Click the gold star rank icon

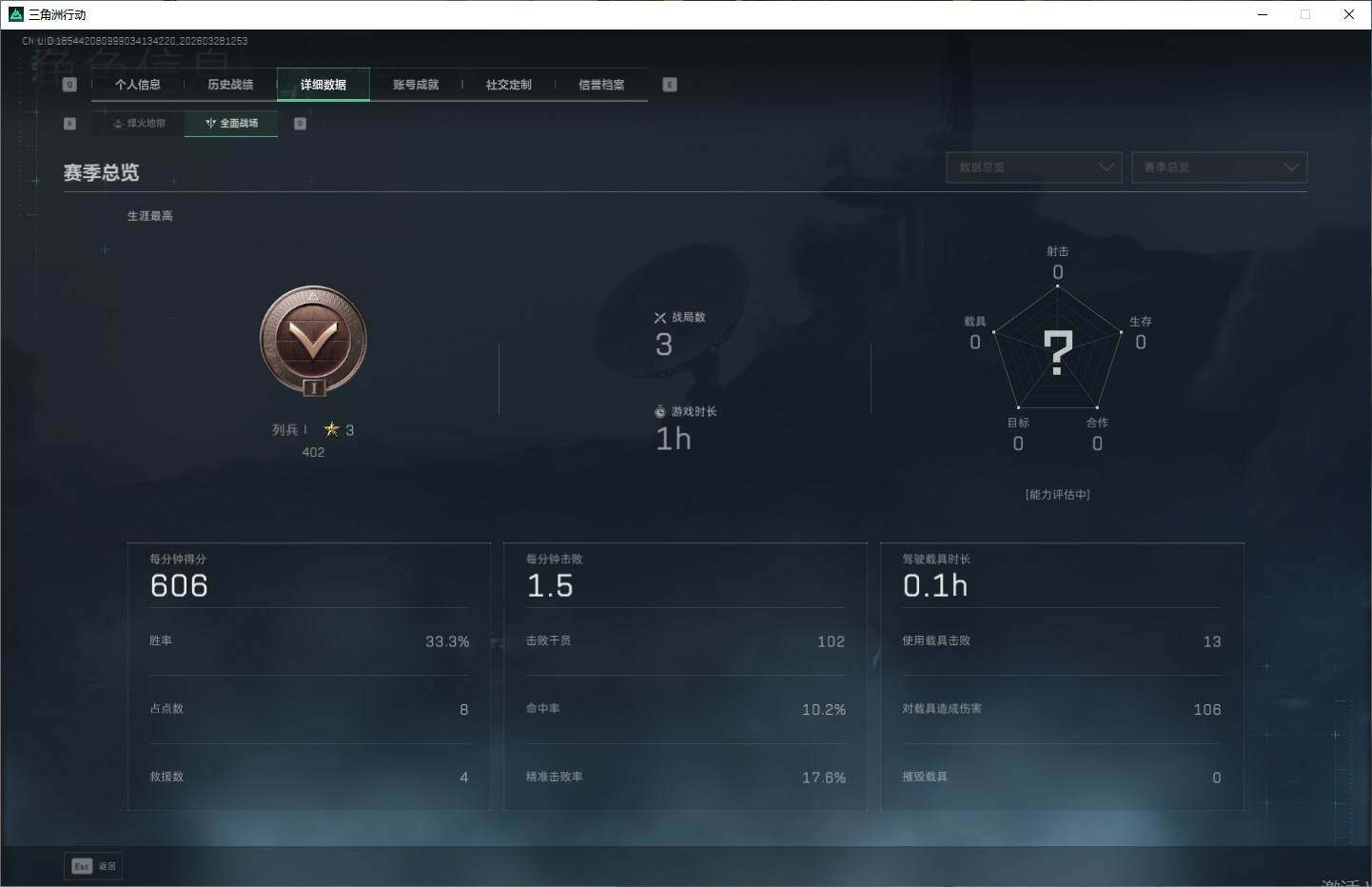[331, 429]
